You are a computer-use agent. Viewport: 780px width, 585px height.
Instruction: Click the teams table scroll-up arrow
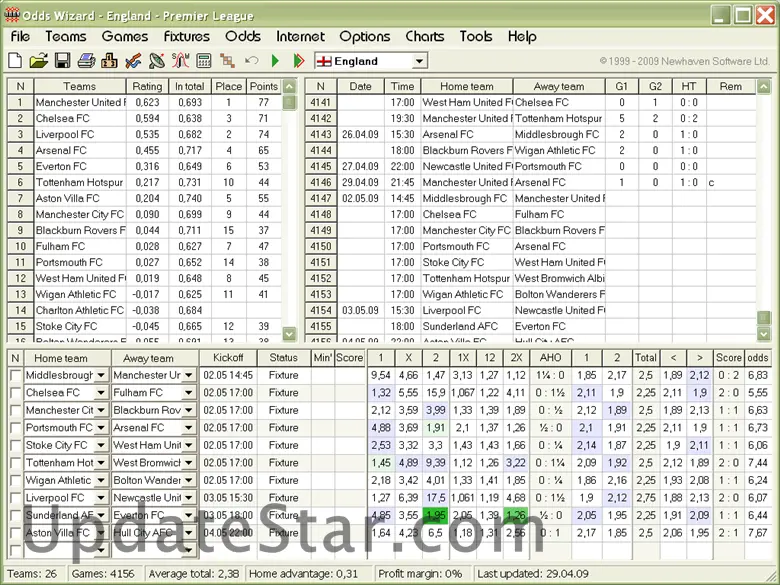click(289, 87)
